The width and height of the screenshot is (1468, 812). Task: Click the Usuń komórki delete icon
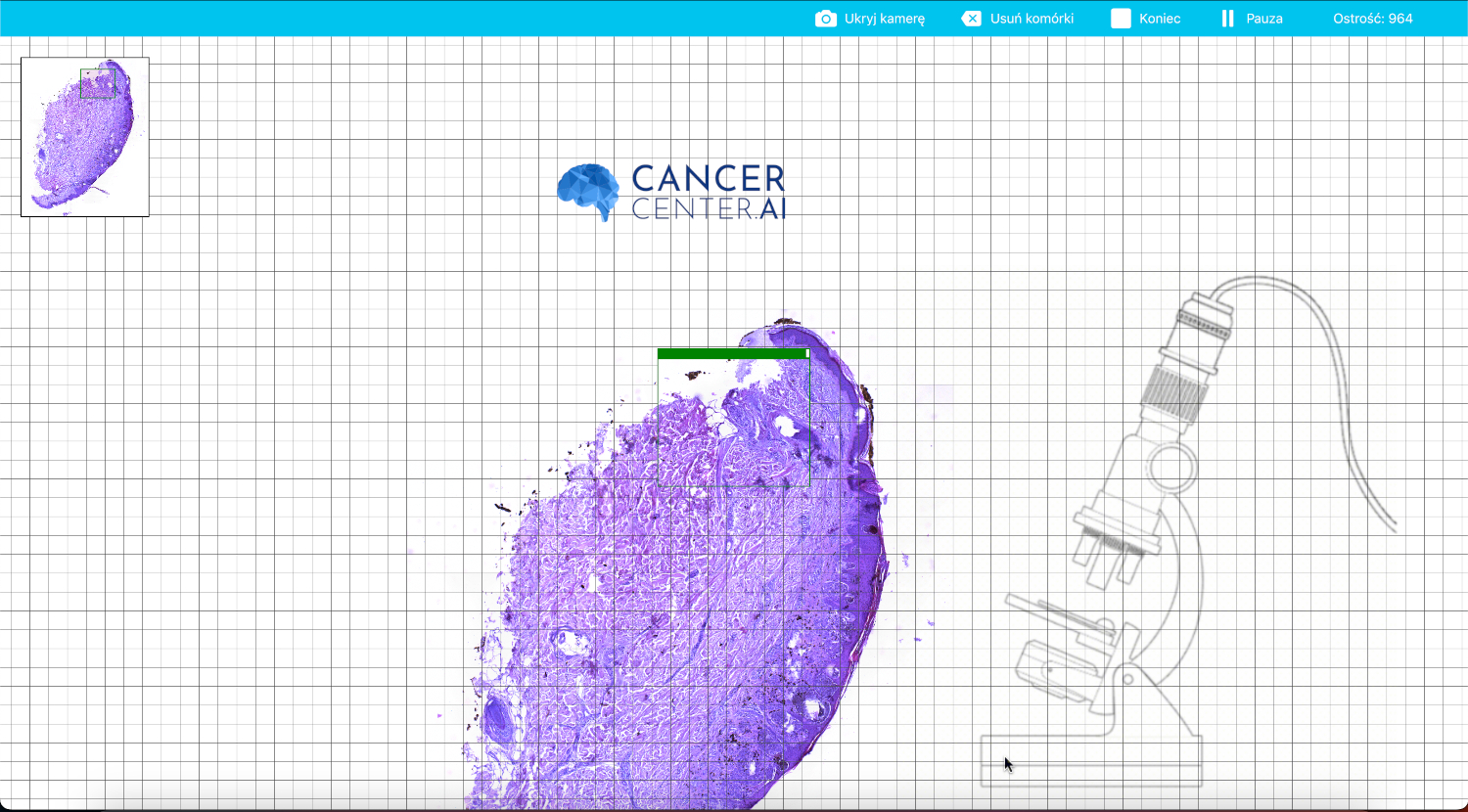point(971,19)
